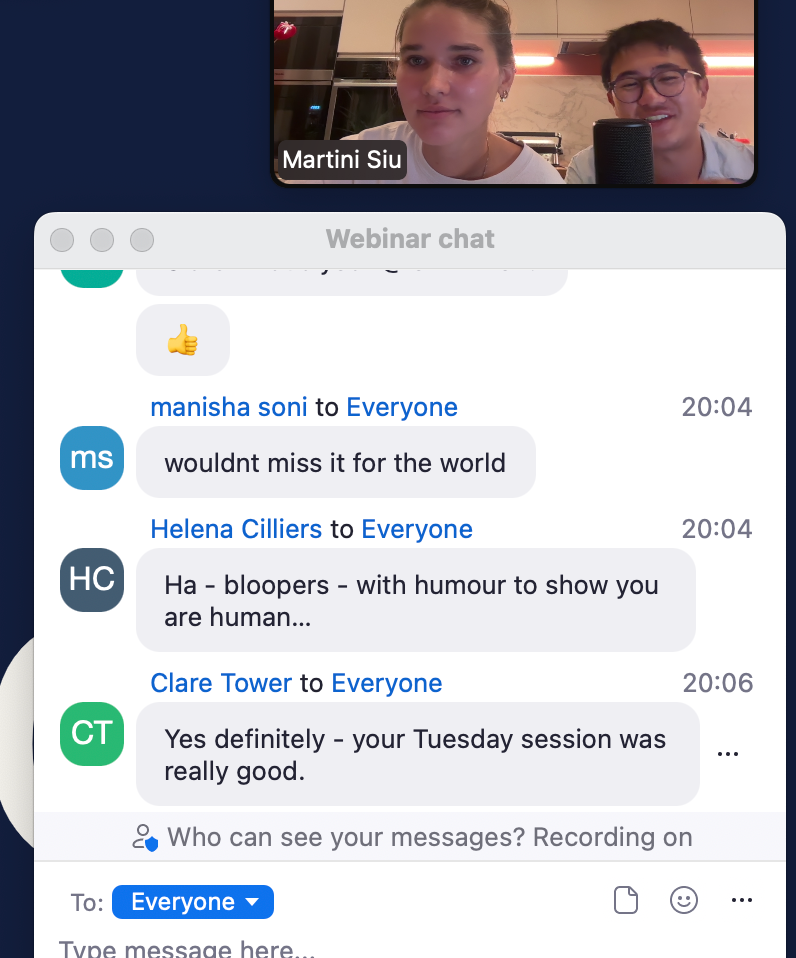The image size is (796, 958).
Task: Click the three dots beside Clare Tower's message
Action: click(728, 754)
